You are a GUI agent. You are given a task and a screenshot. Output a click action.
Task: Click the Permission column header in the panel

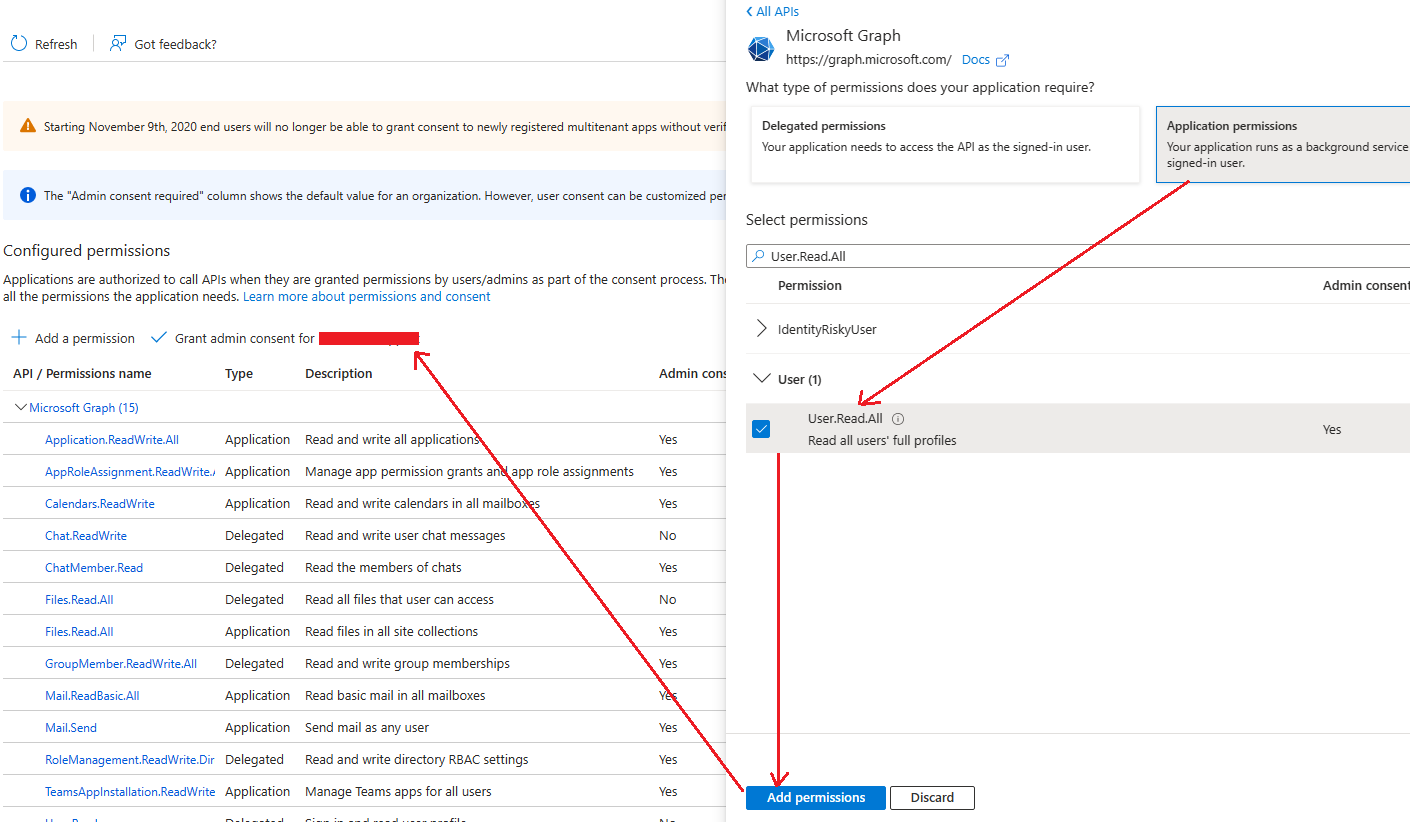[x=810, y=285]
